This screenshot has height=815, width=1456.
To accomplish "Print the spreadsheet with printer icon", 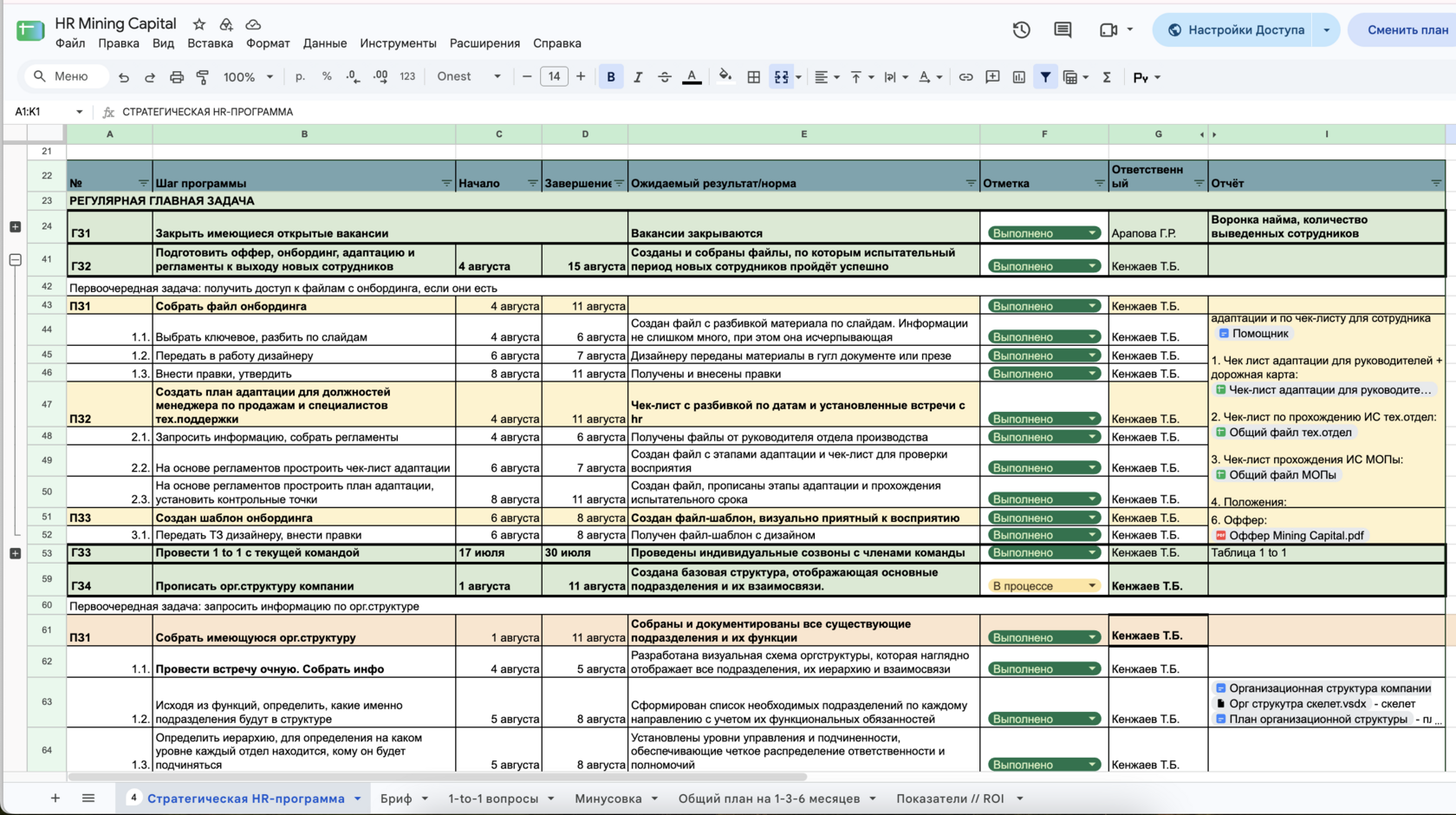I will pyautogui.click(x=177, y=77).
